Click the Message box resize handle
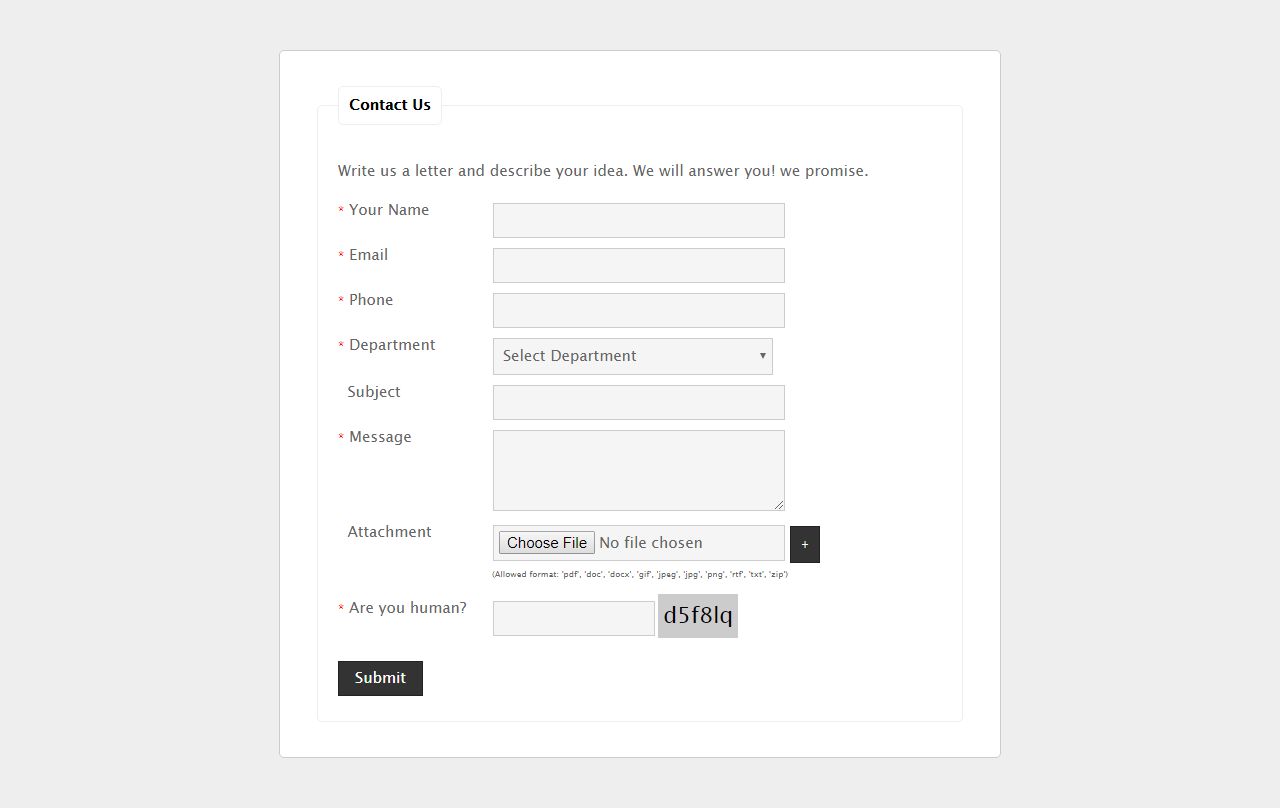 tap(778, 504)
